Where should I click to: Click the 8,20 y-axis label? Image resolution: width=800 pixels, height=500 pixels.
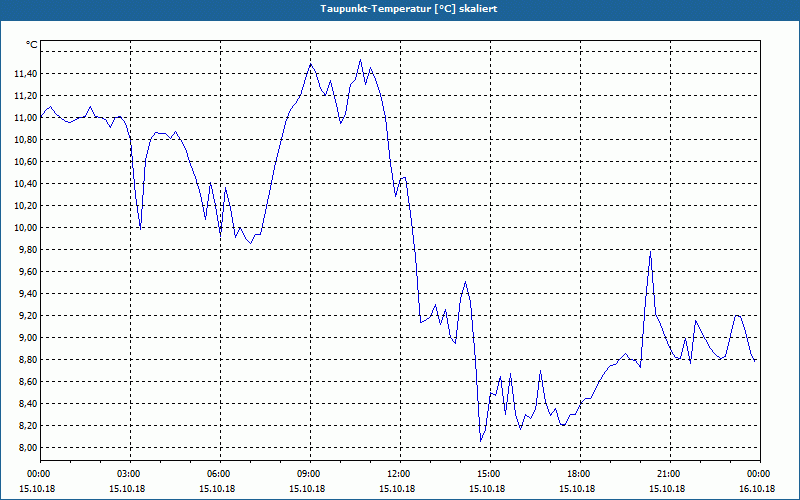[x=28, y=426]
